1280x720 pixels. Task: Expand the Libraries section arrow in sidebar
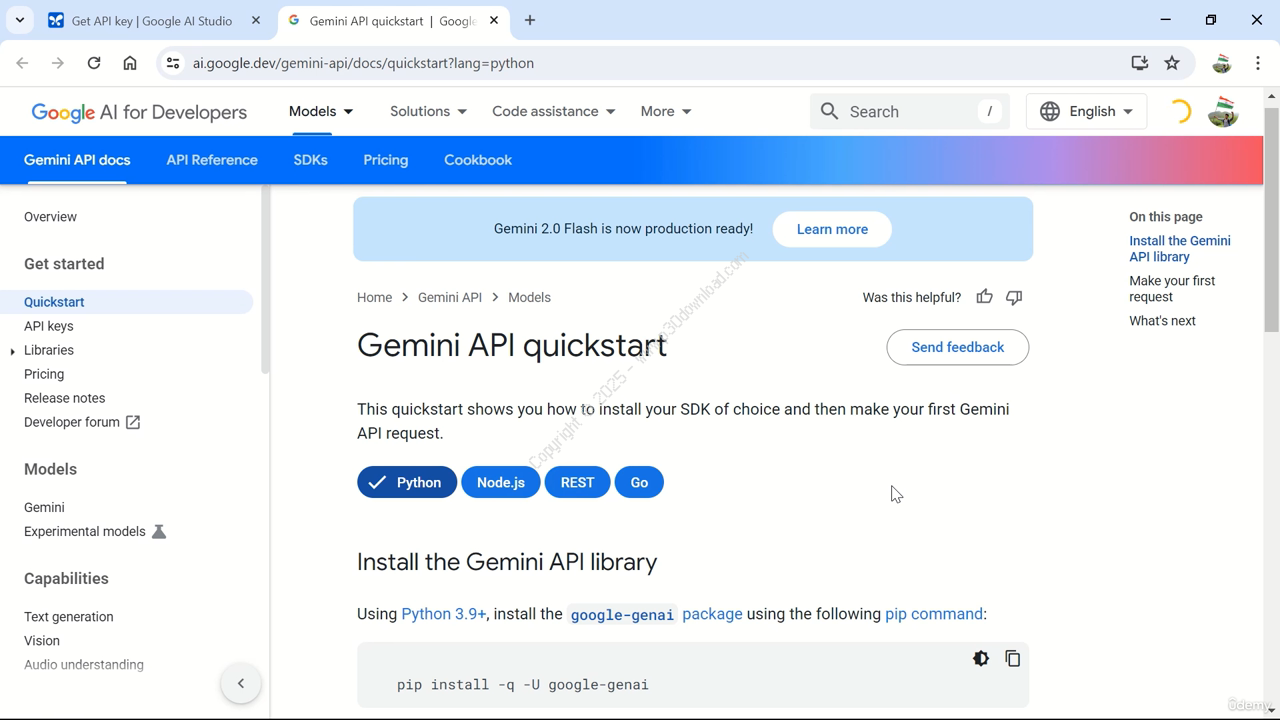(12, 351)
